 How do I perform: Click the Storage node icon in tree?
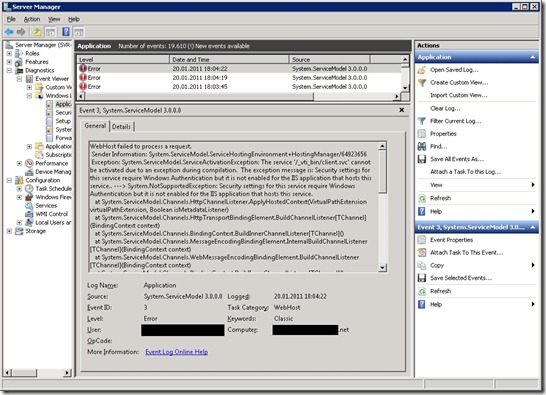[19, 231]
